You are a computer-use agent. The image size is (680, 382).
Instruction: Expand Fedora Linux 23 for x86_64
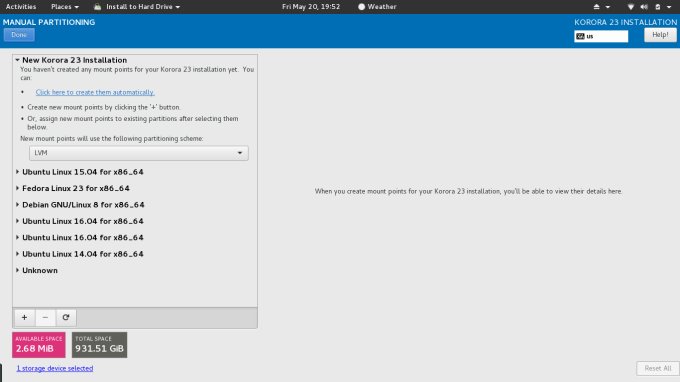click(17, 188)
